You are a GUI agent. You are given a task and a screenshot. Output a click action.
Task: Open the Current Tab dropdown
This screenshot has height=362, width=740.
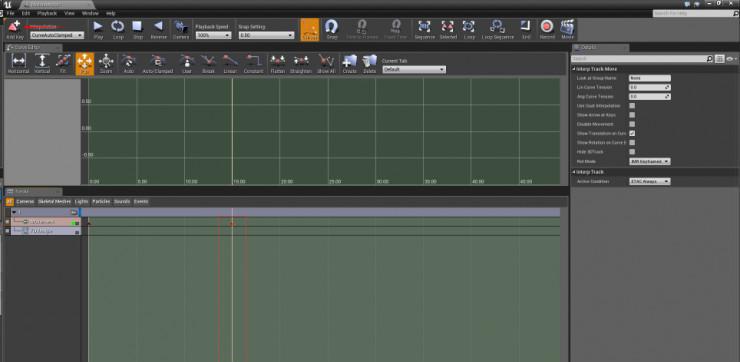pos(413,70)
